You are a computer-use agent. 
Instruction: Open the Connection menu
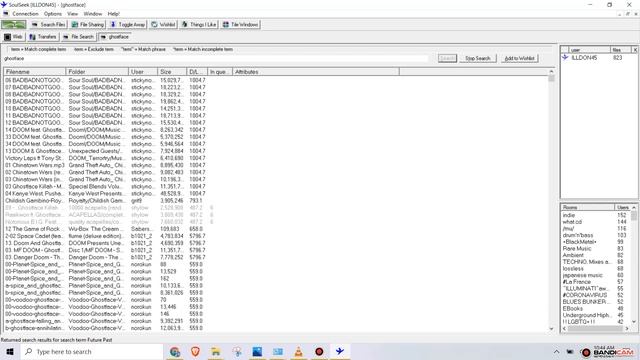point(25,14)
